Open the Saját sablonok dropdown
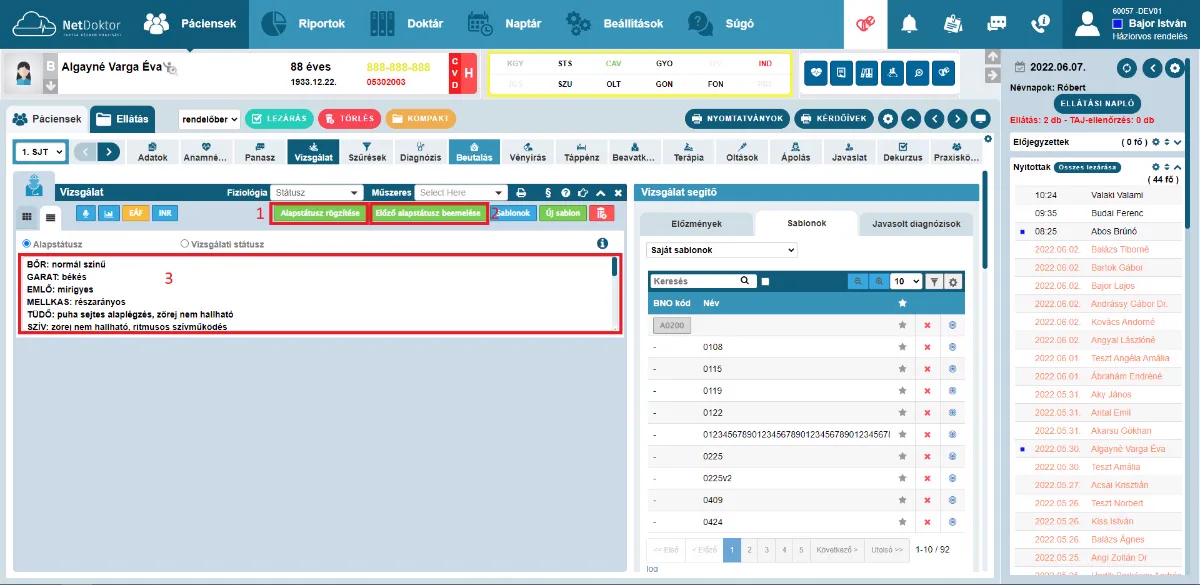 tap(722, 250)
